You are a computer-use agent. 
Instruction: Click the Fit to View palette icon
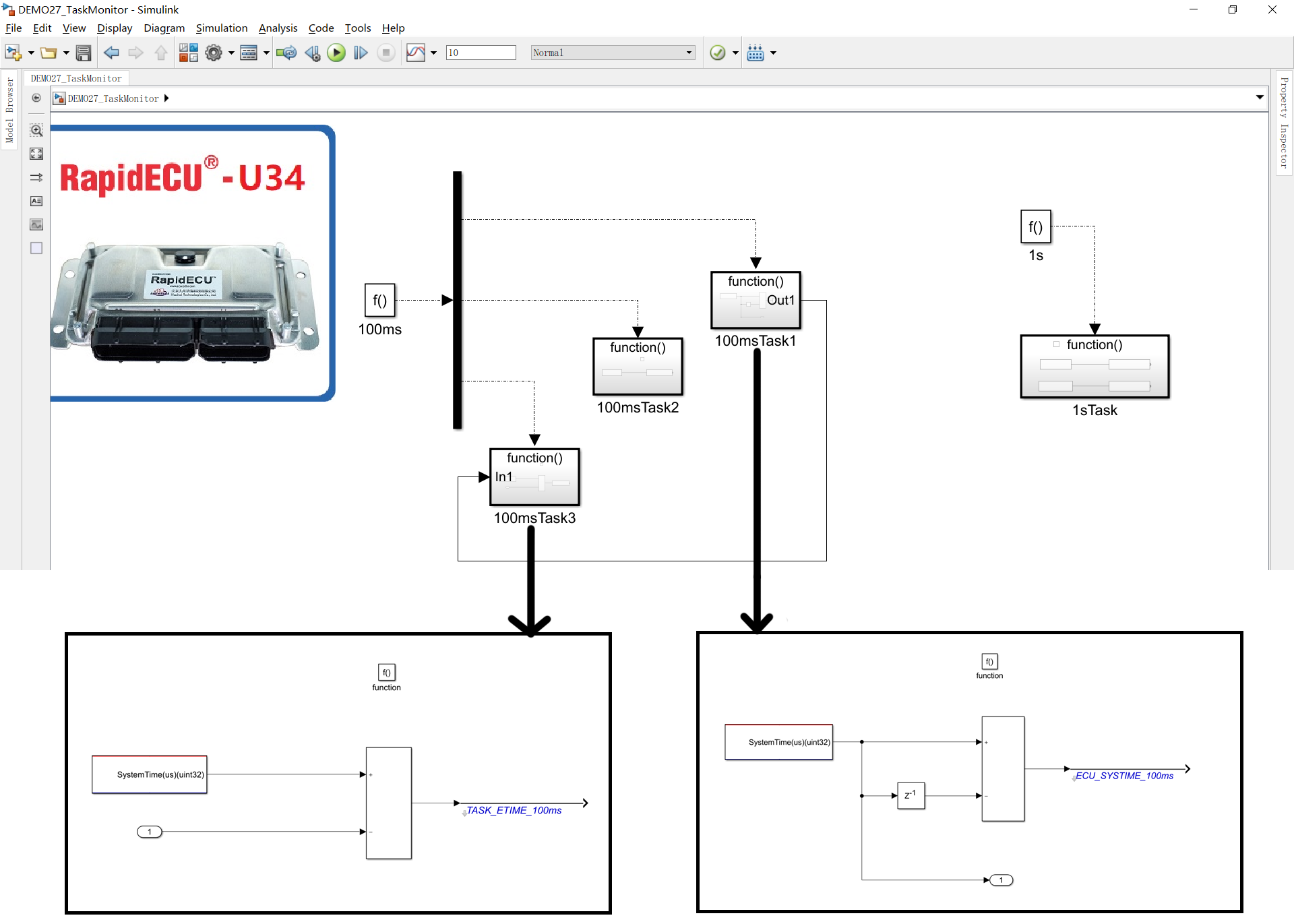click(36, 154)
